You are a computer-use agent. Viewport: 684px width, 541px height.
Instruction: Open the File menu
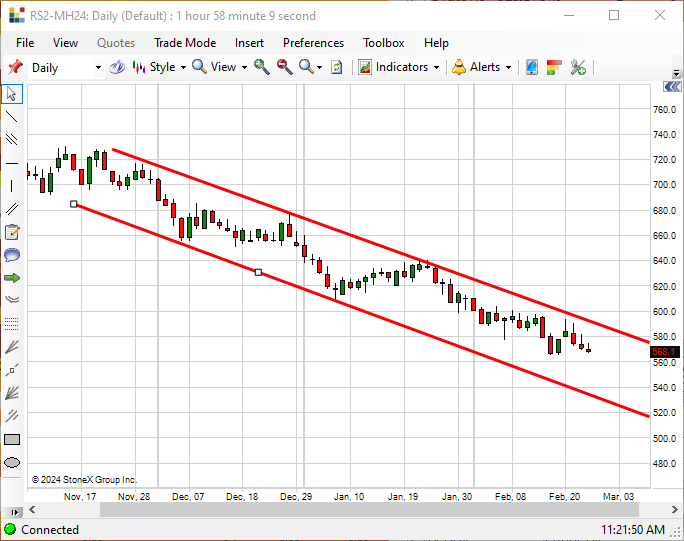coord(25,43)
